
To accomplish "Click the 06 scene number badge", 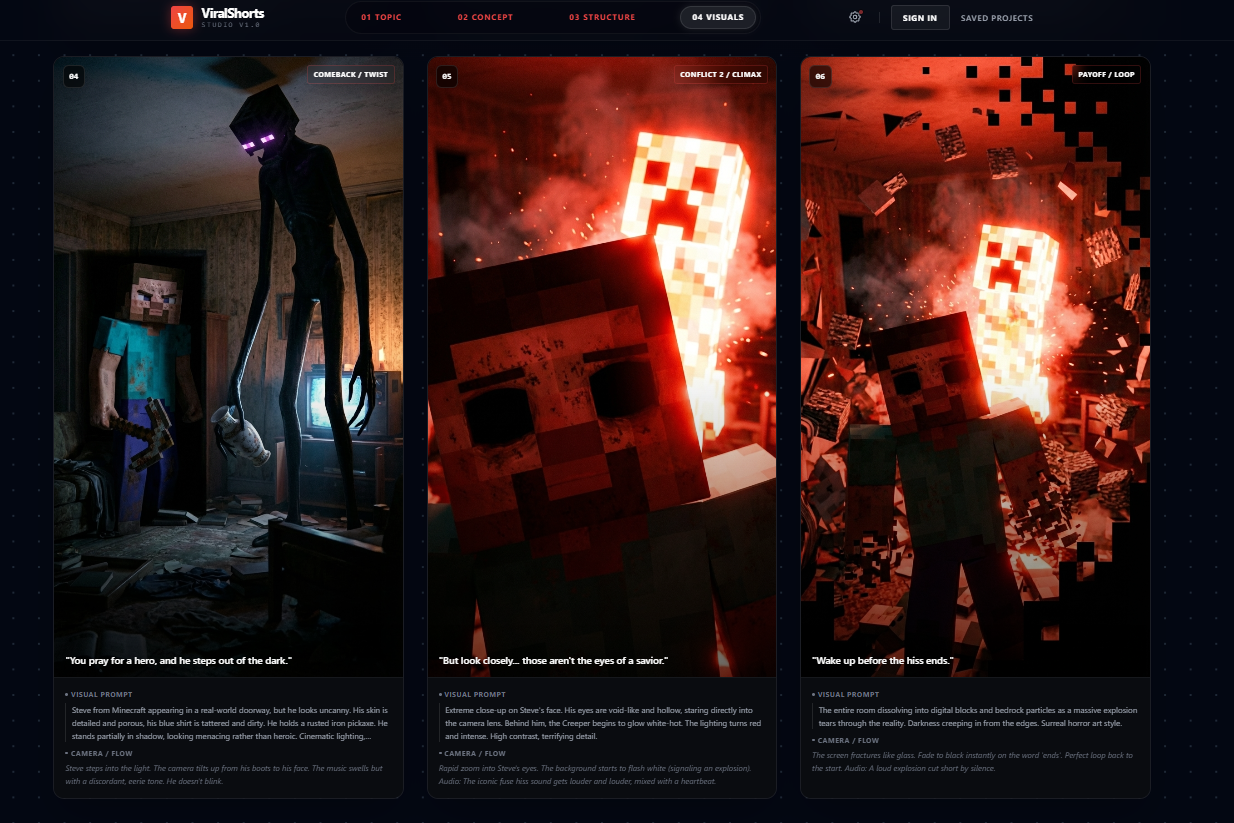I will 821,75.
